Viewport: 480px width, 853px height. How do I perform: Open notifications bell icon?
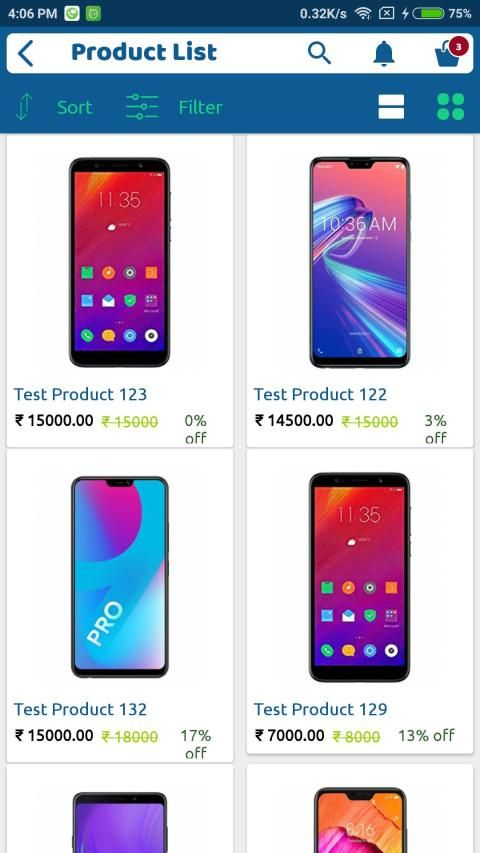[x=384, y=53]
